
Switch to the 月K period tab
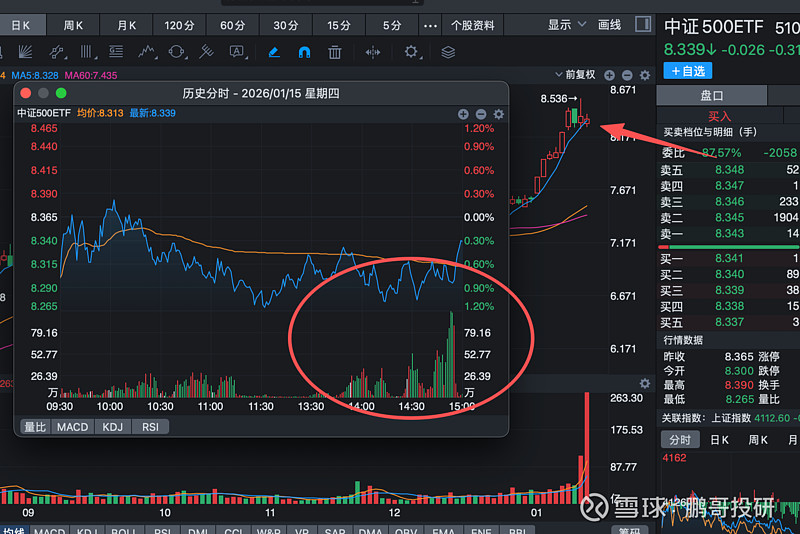[x=127, y=25]
